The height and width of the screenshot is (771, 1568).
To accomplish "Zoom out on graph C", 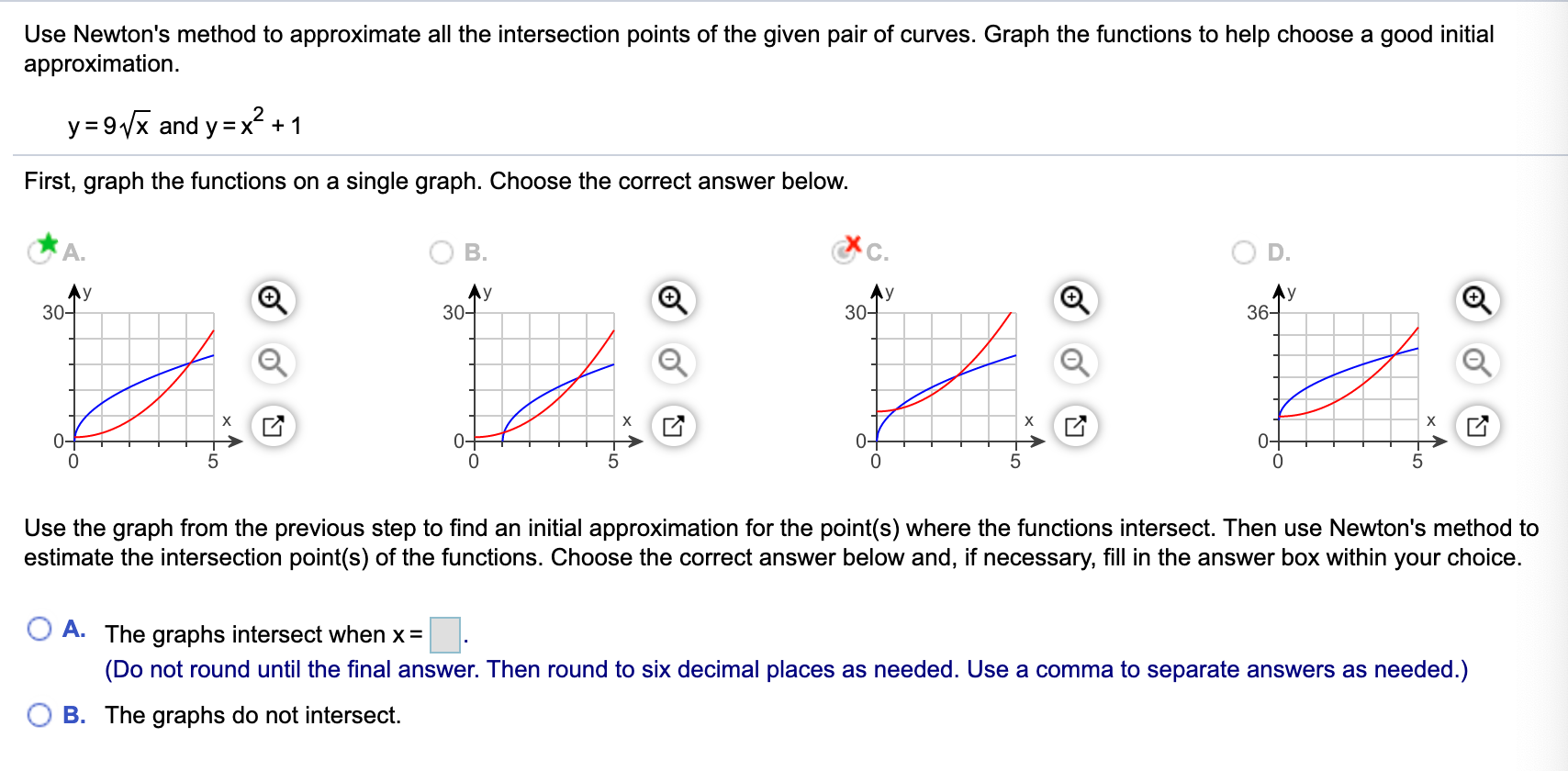I will (x=1074, y=363).
